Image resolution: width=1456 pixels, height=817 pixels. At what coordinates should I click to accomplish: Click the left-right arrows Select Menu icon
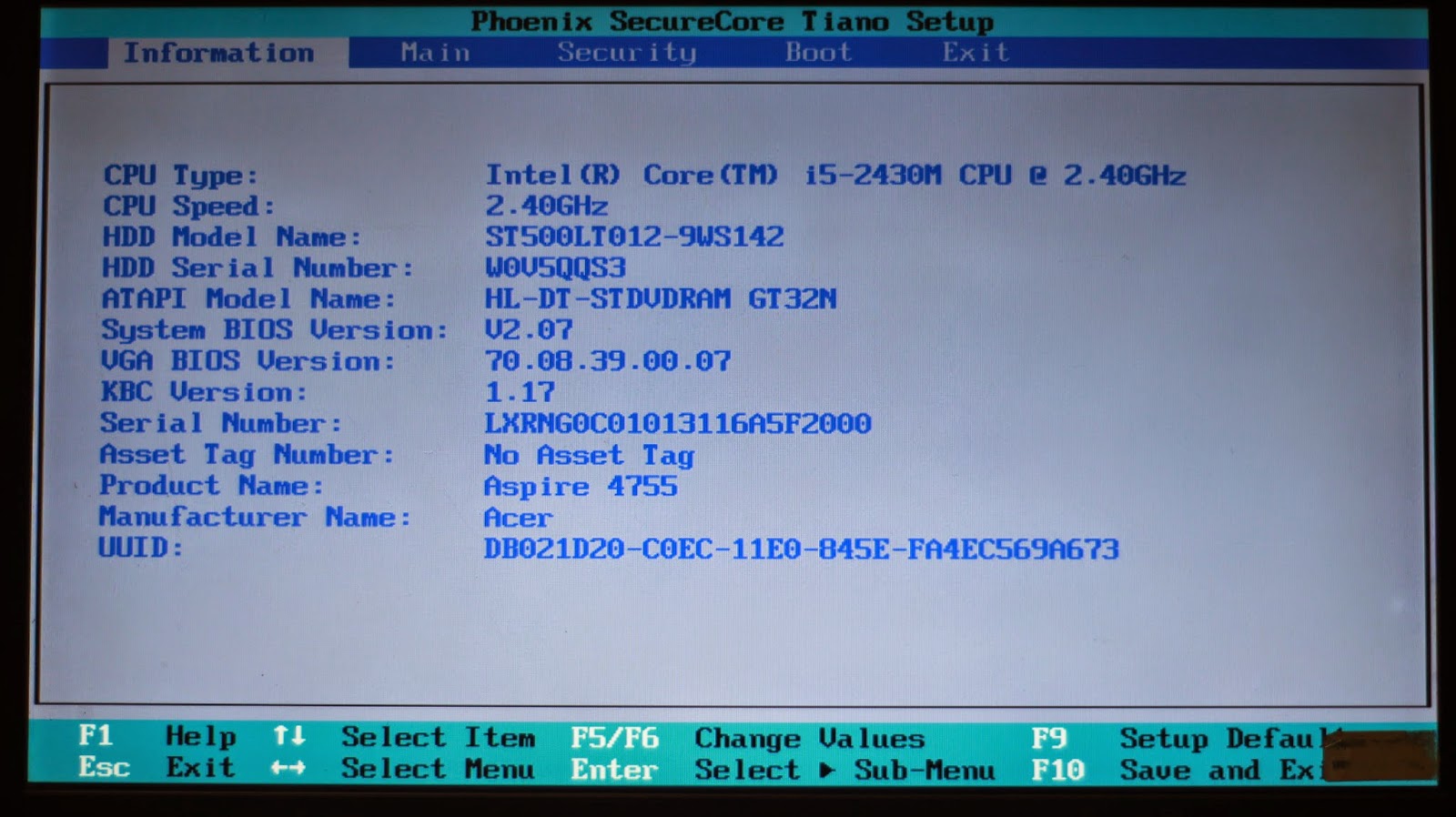click(288, 768)
